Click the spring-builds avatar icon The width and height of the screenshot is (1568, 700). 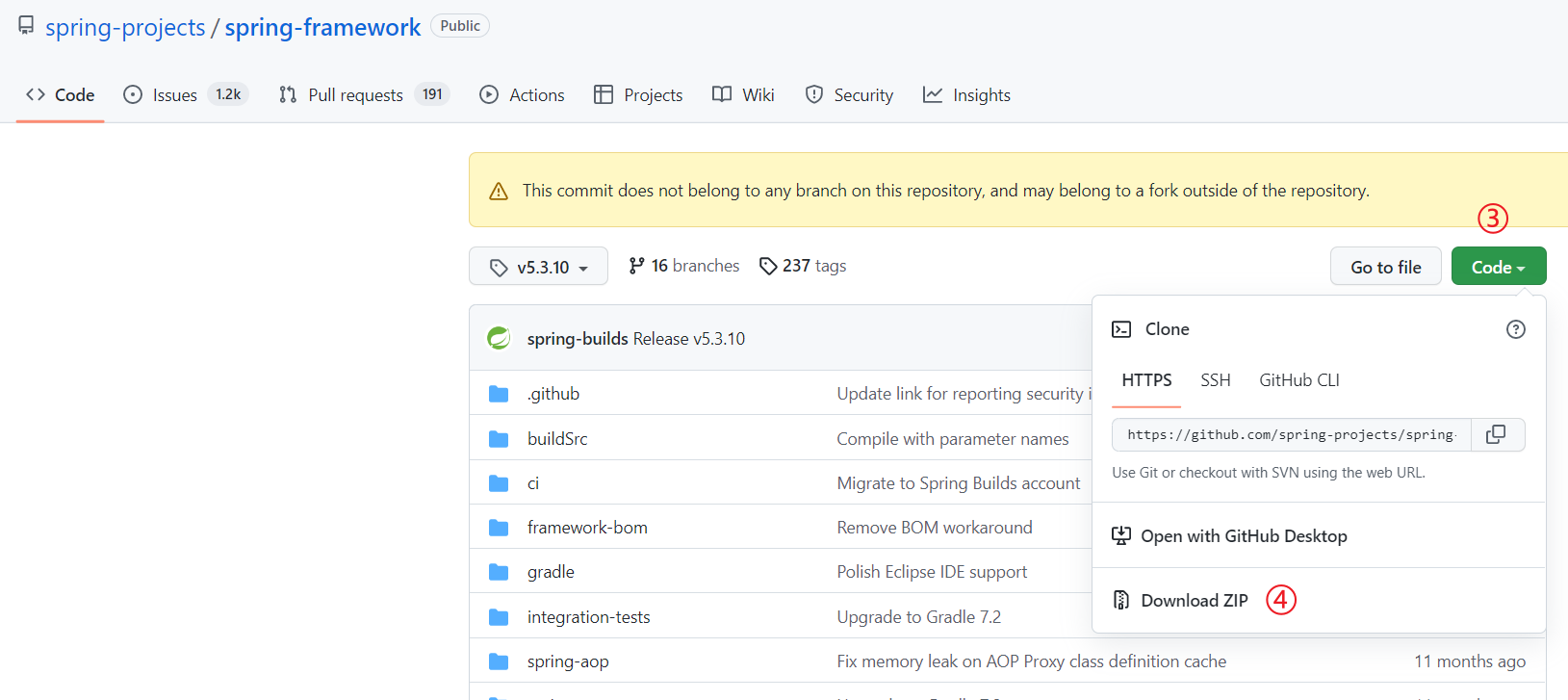(x=499, y=338)
